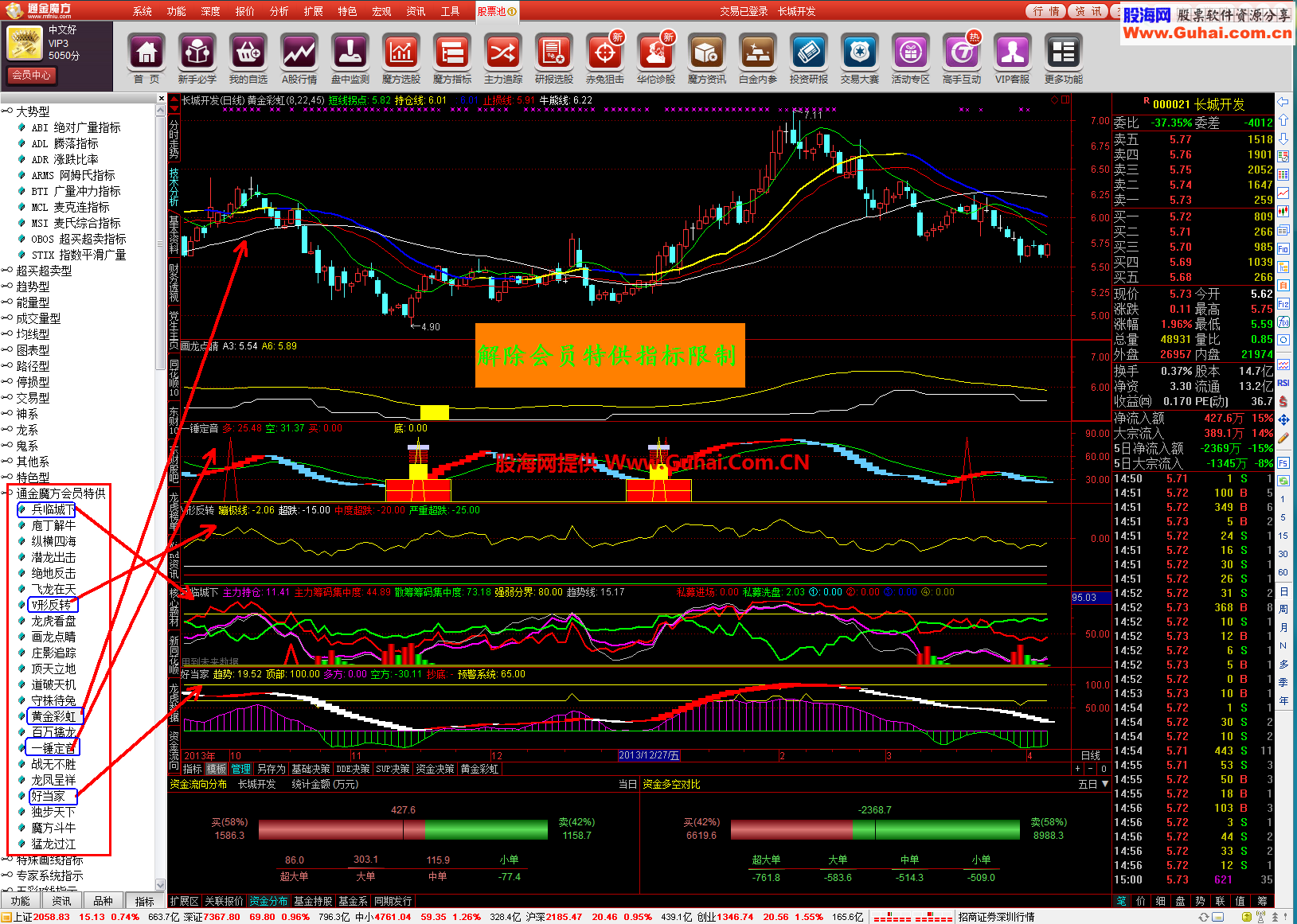Open 我的自选 watchlist basket icon

(x=248, y=58)
